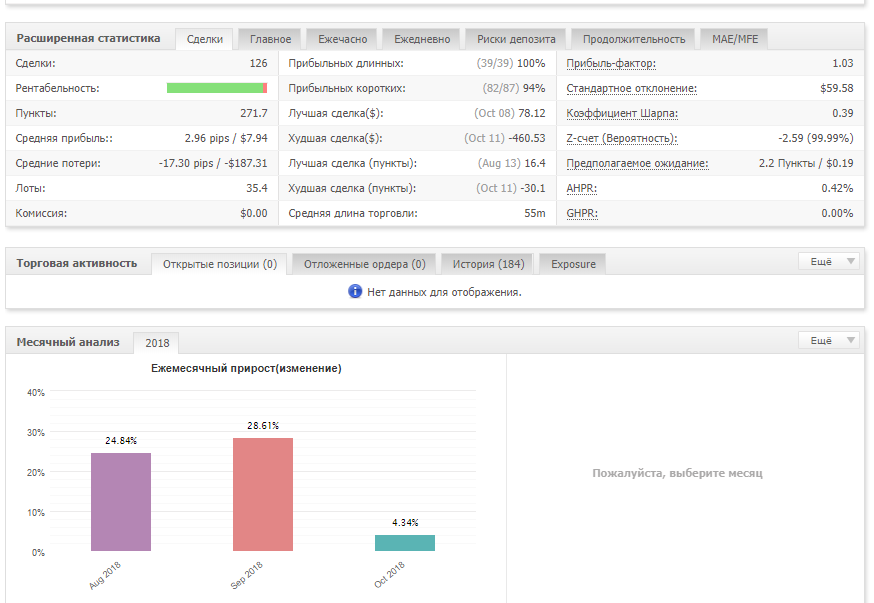Click the Средние потери value -17.30 pips / -$187.31
Image resolution: width=874 pixels, height=603 pixels.
[x=213, y=163]
